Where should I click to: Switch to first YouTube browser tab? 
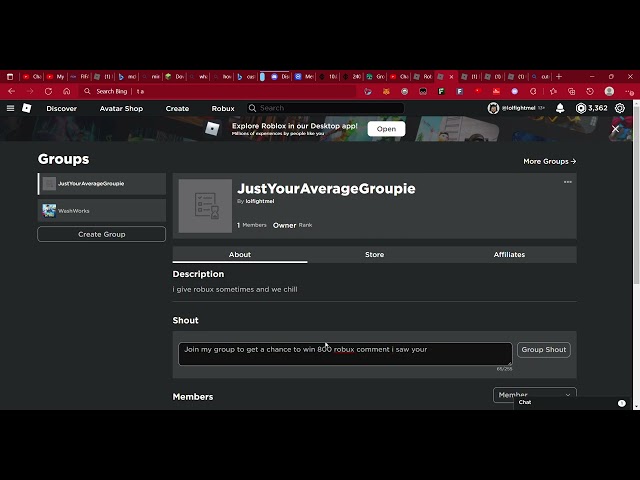[32, 76]
